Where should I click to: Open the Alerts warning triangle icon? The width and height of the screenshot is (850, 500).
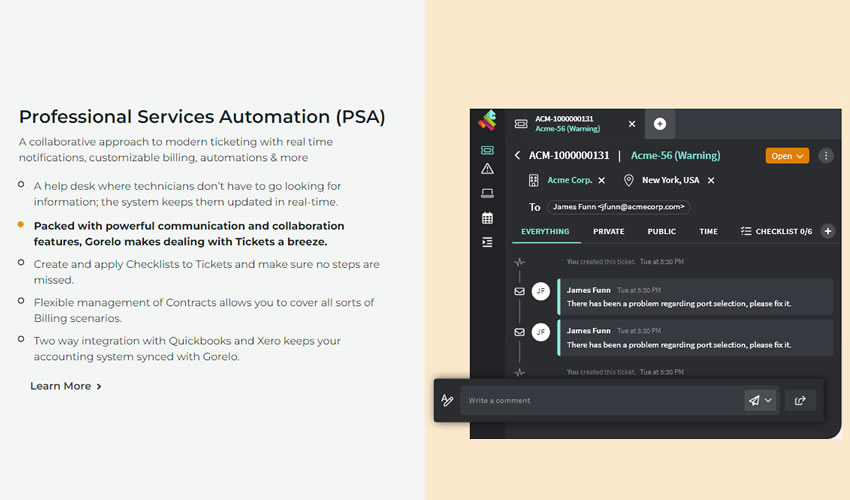[487, 169]
